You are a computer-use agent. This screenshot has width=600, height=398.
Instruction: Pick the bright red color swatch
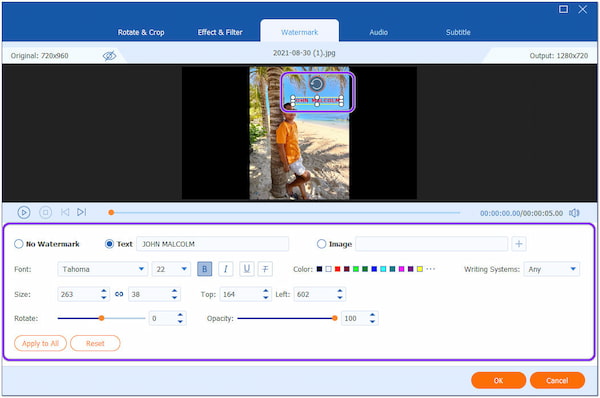click(338, 269)
